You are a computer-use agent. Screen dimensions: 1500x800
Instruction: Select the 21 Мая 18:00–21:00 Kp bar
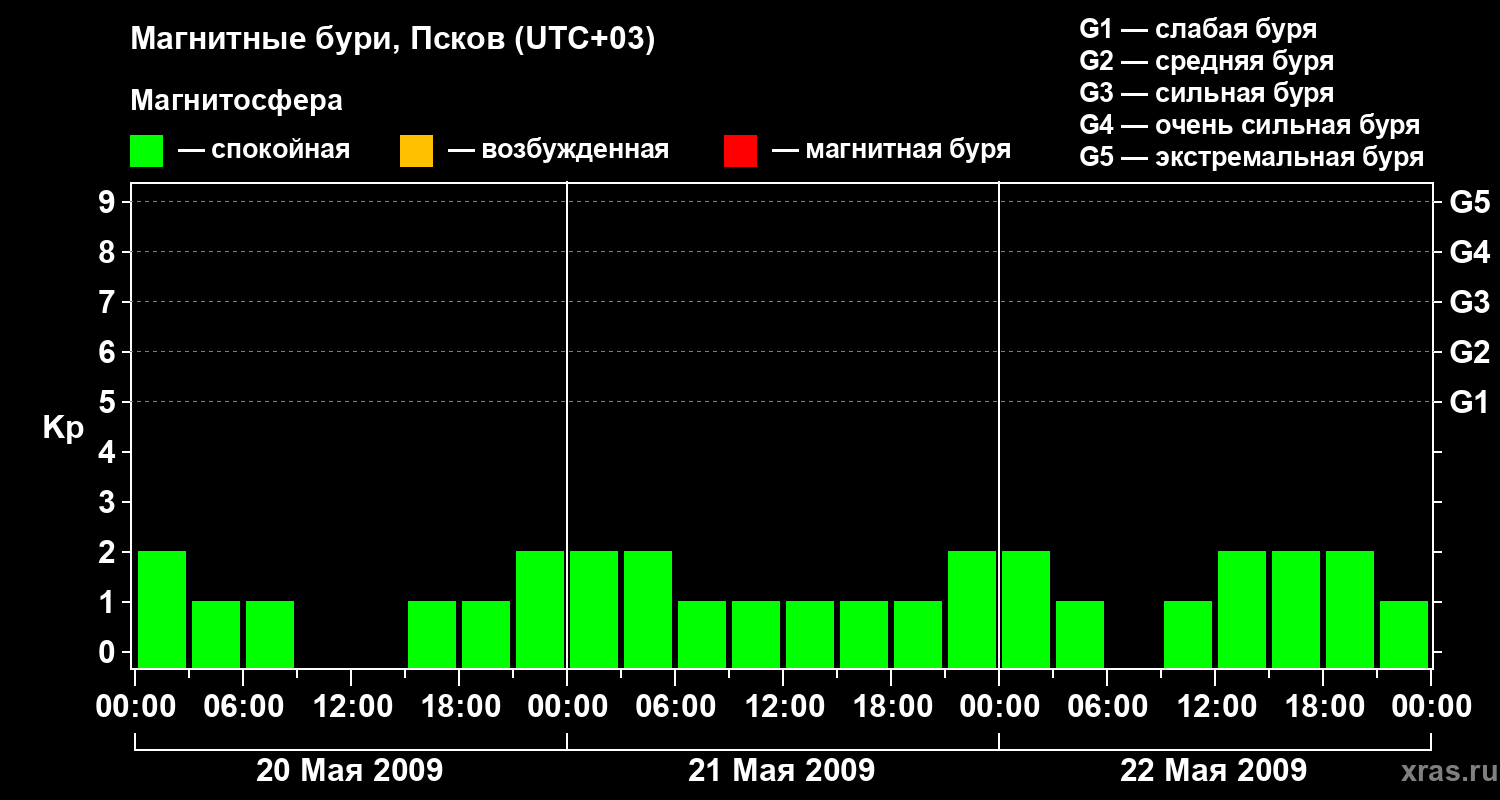tap(918, 634)
